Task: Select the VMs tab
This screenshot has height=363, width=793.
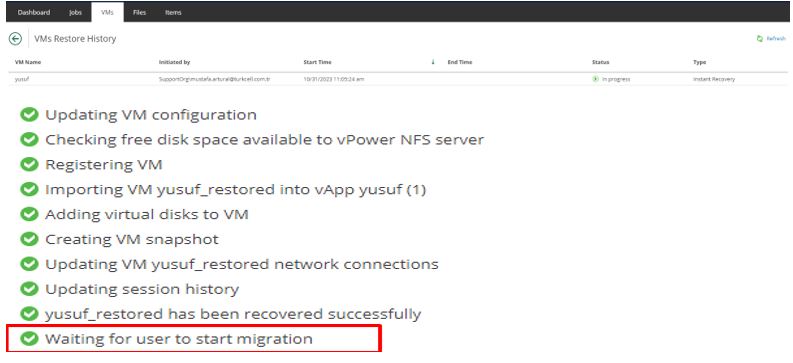Action: (x=107, y=13)
